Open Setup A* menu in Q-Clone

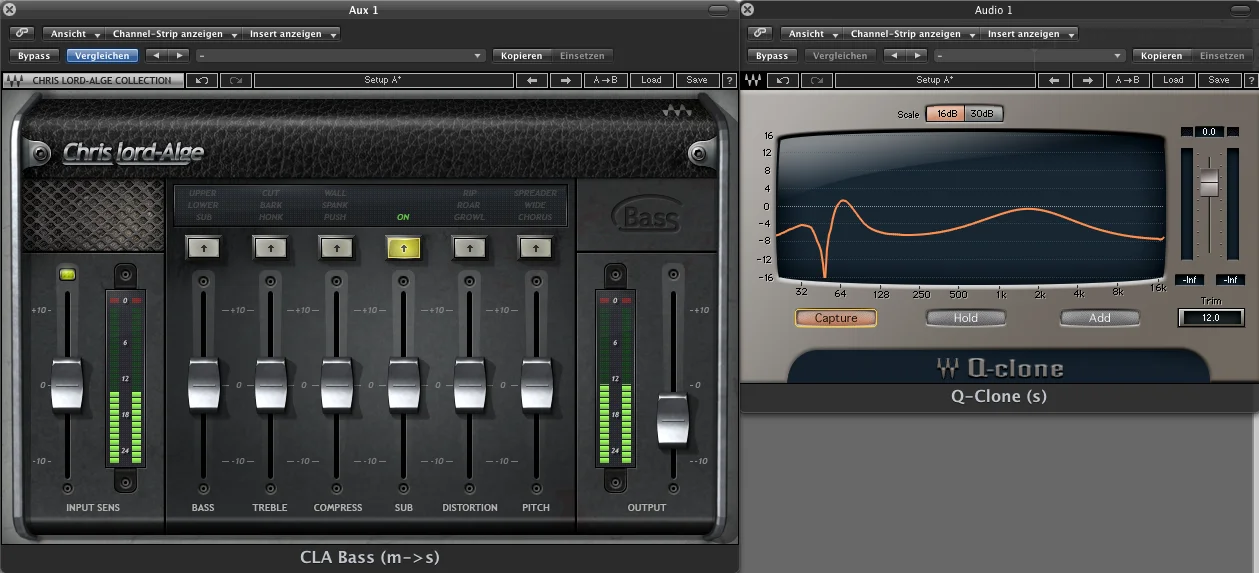click(x=935, y=80)
